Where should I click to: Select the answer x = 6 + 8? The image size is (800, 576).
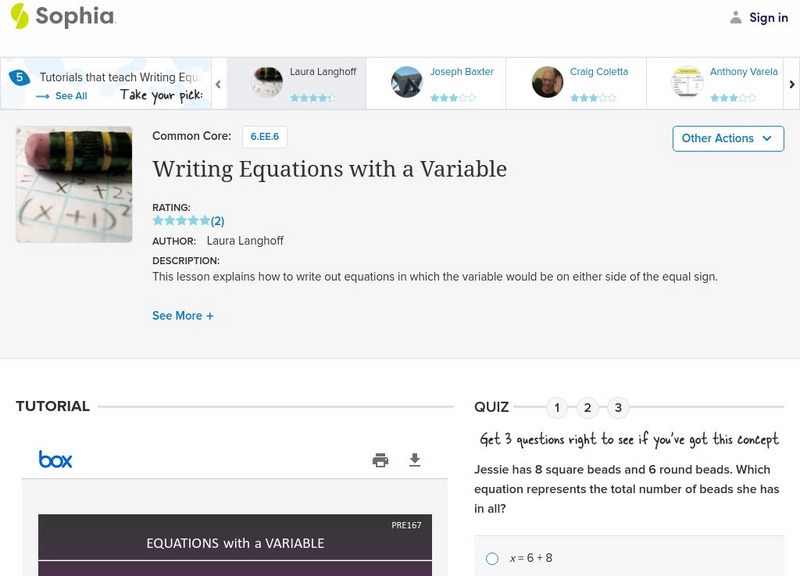coord(492,559)
